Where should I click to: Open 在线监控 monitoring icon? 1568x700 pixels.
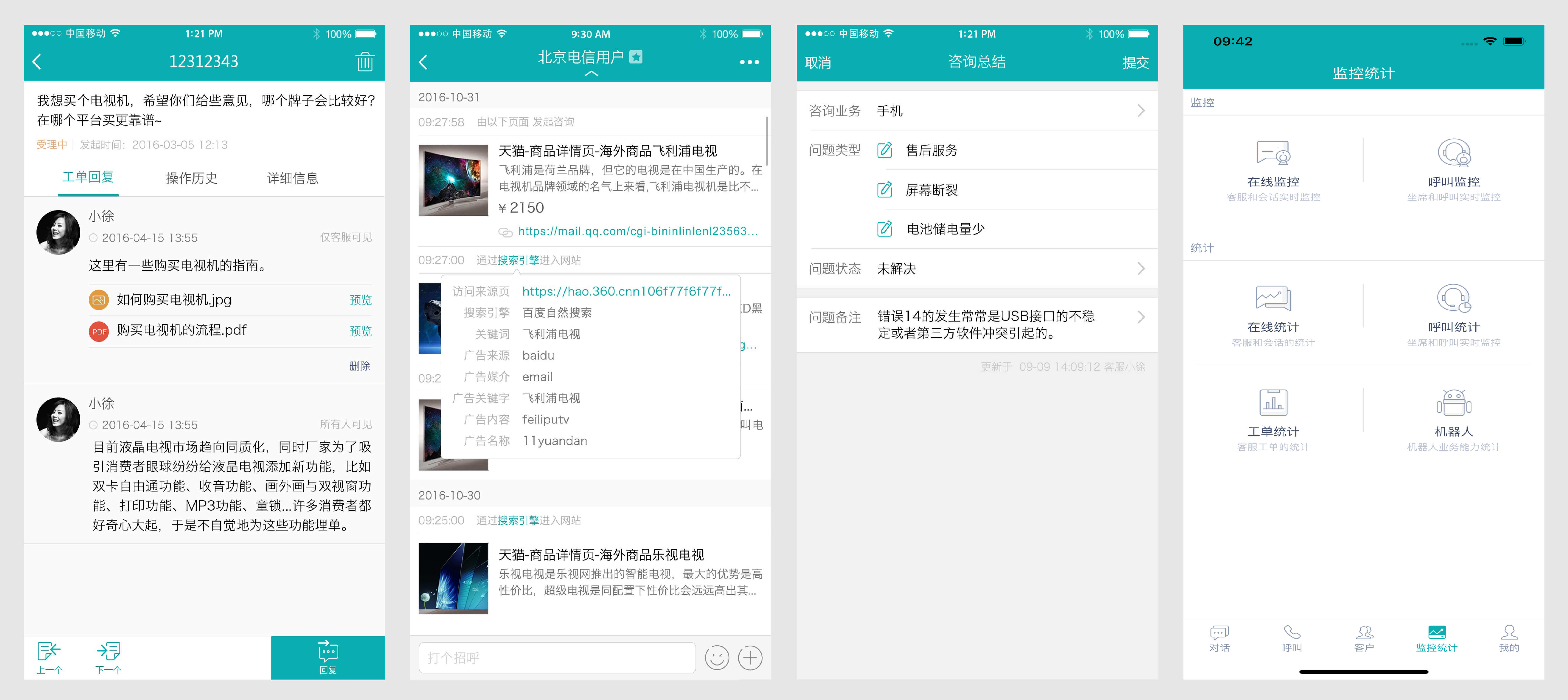(1273, 153)
